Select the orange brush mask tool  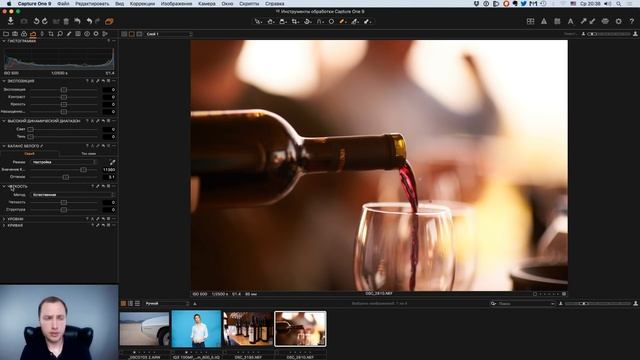point(343,21)
